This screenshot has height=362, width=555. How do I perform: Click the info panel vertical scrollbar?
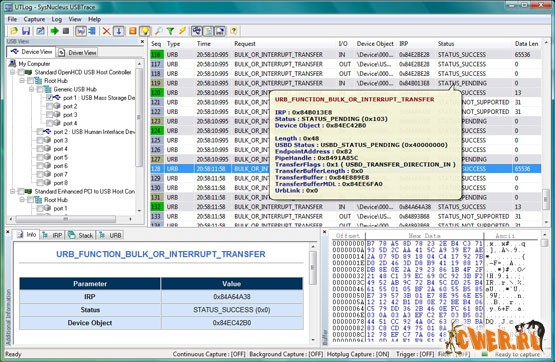pyautogui.click(x=313, y=293)
